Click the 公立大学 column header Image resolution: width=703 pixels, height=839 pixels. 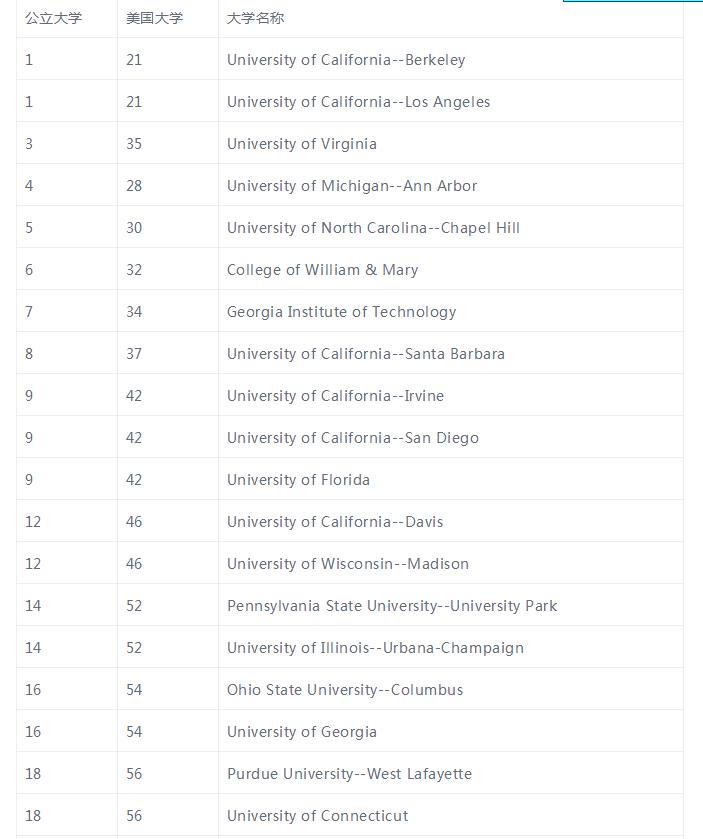[54, 18]
